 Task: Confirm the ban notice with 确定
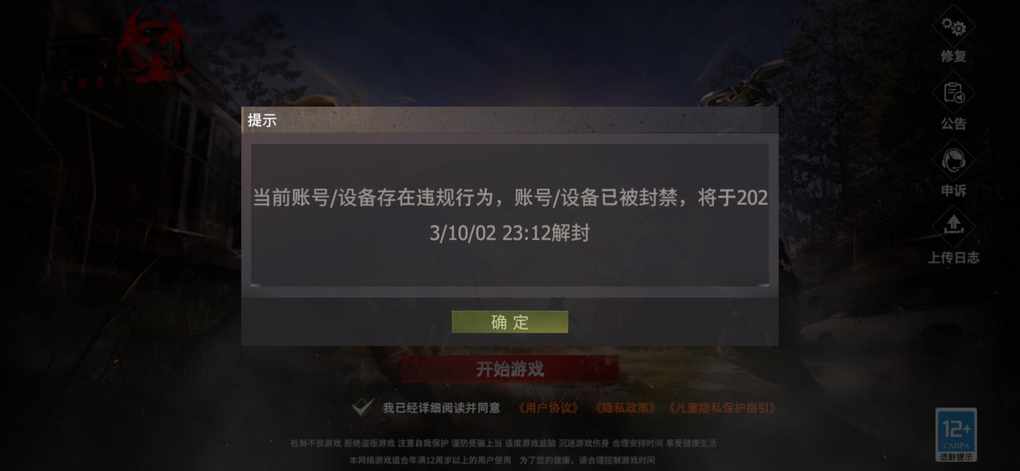pos(510,322)
